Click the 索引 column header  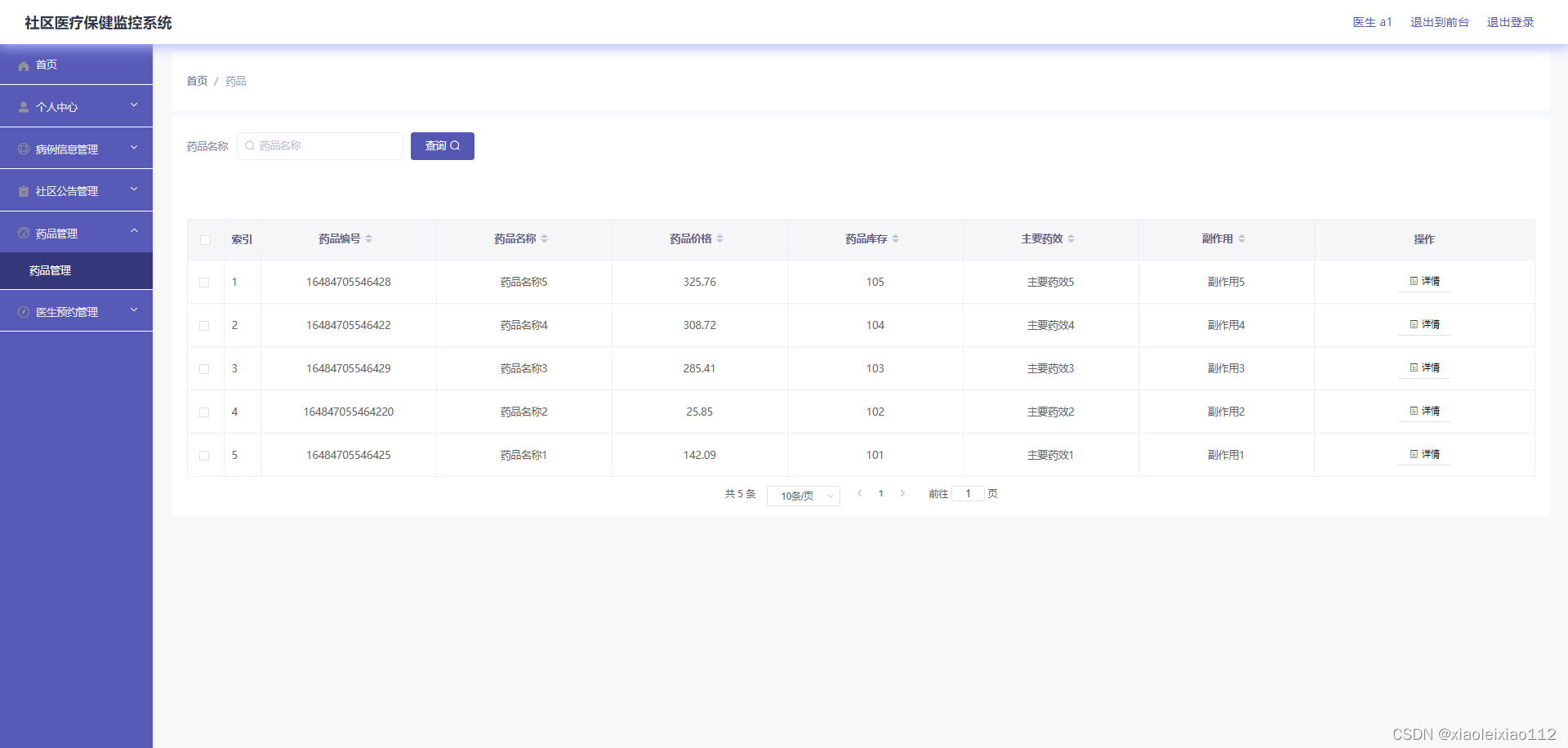click(242, 239)
